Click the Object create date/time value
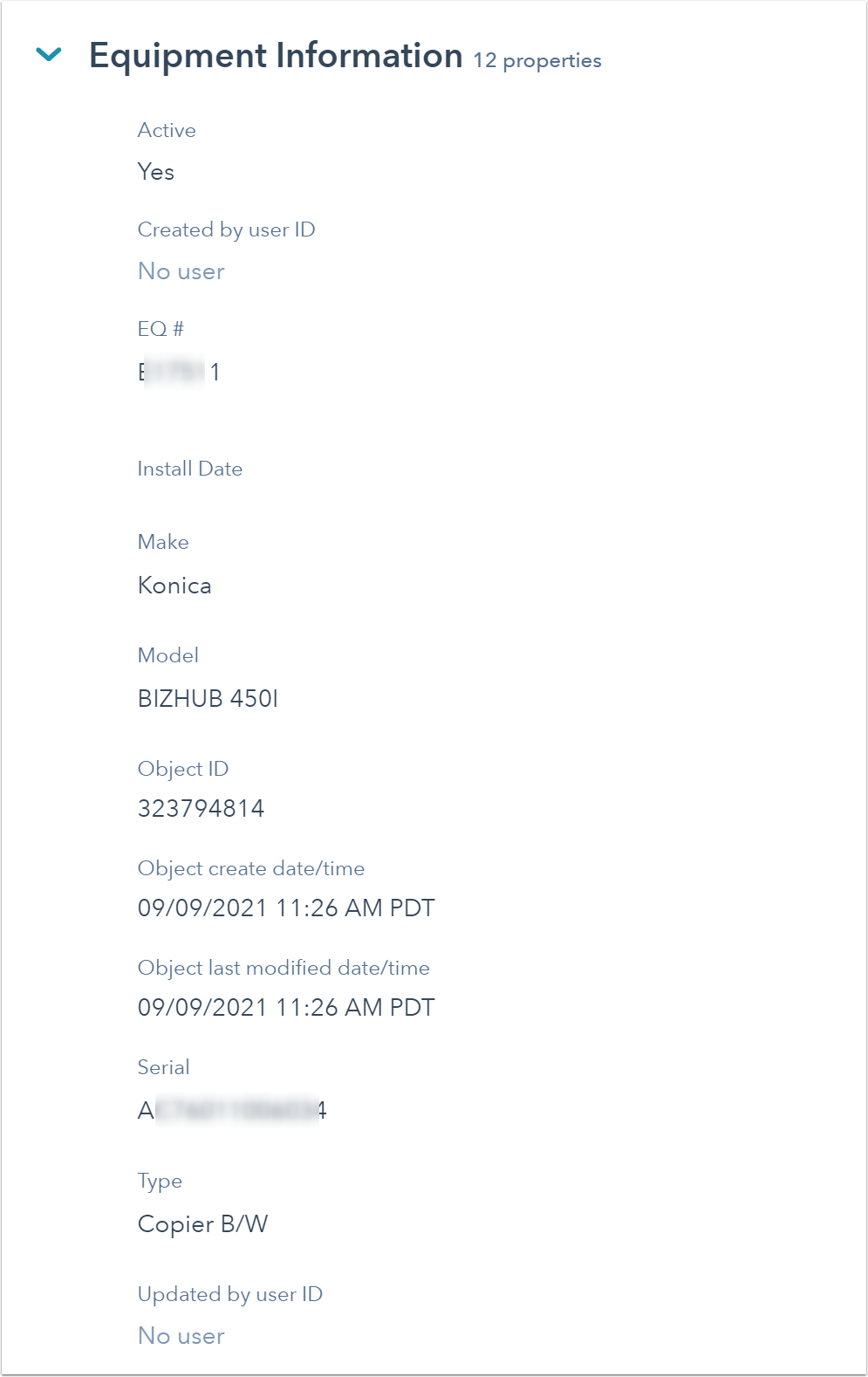The image size is (868, 1377). (x=286, y=908)
